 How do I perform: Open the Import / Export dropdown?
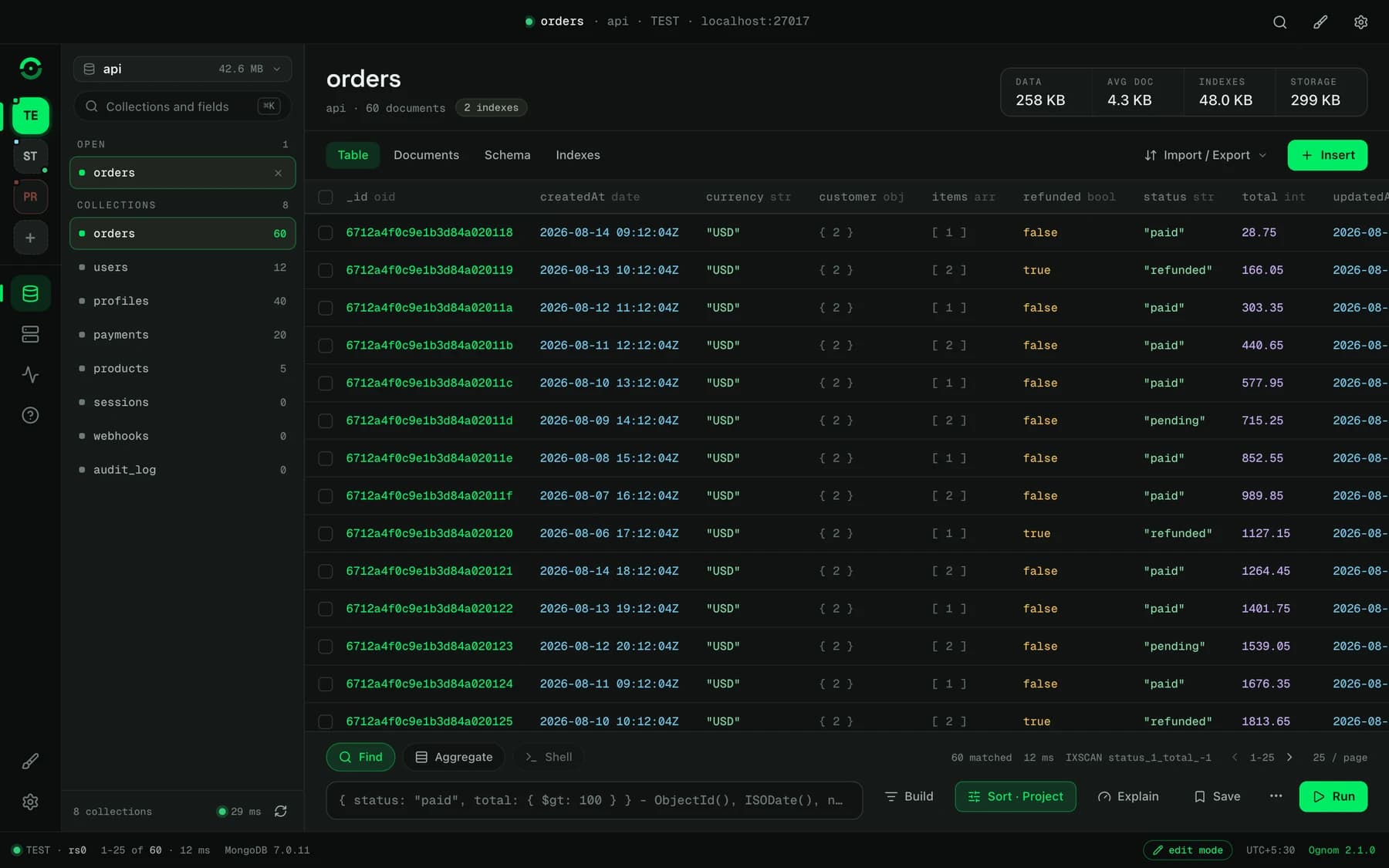point(1205,155)
